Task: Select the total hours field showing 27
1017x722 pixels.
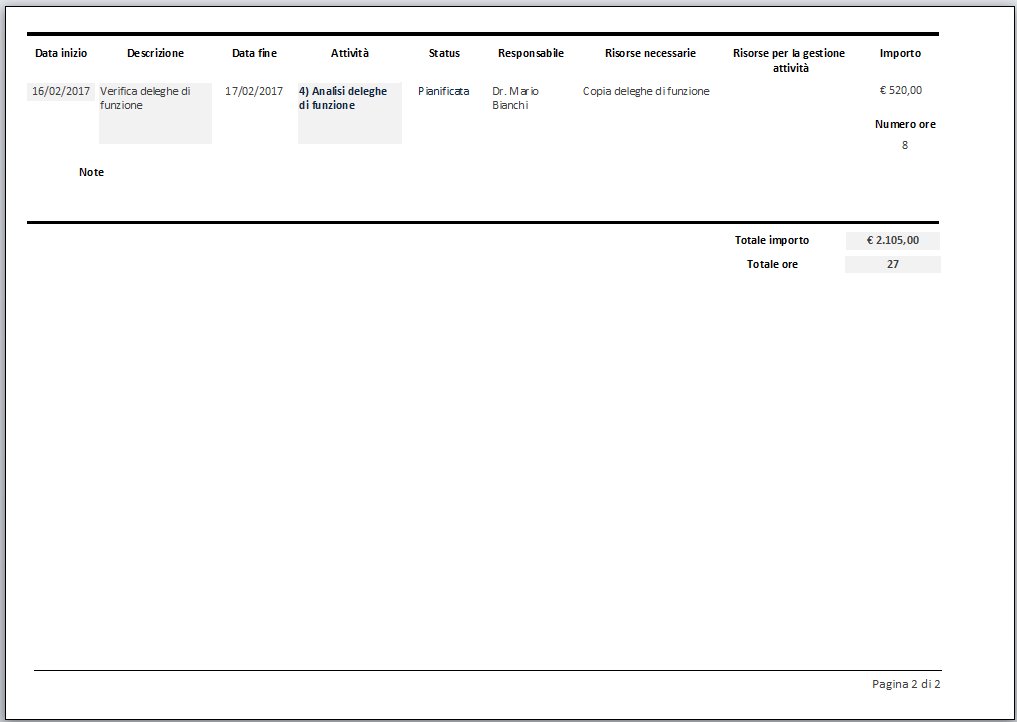Action: tap(892, 265)
